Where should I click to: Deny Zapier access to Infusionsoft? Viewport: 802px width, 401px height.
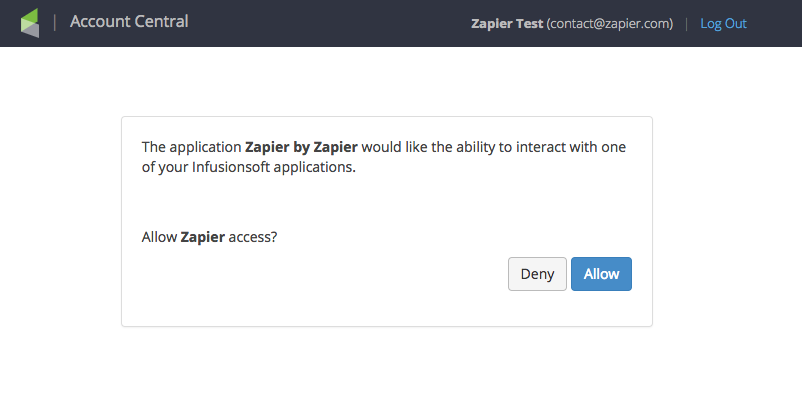(537, 274)
